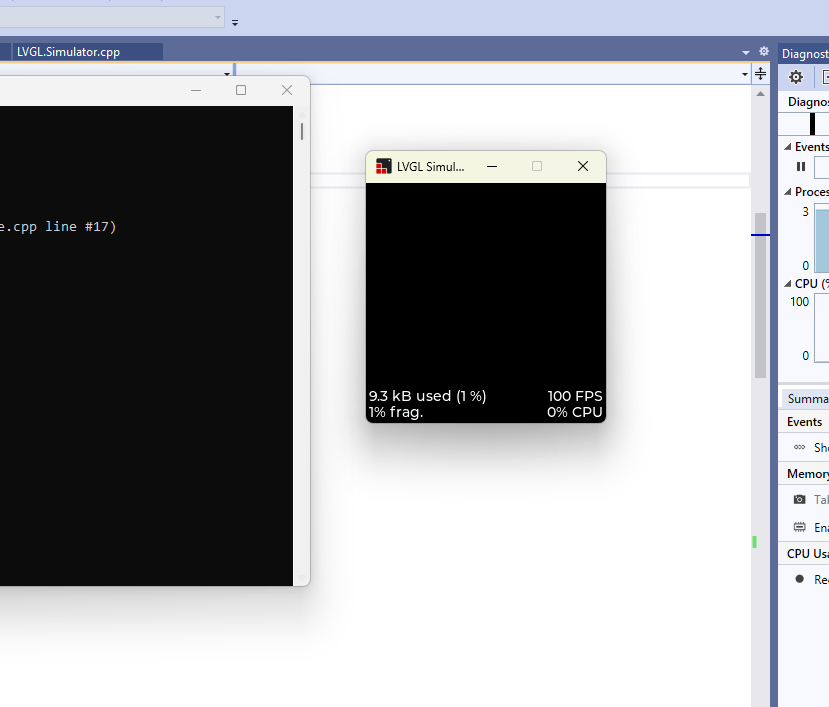The width and height of the screenshot is (829, 707).
Task: Toggle auto-hide pin on Diagnostic Tools panel
Action: coord(826,53)
